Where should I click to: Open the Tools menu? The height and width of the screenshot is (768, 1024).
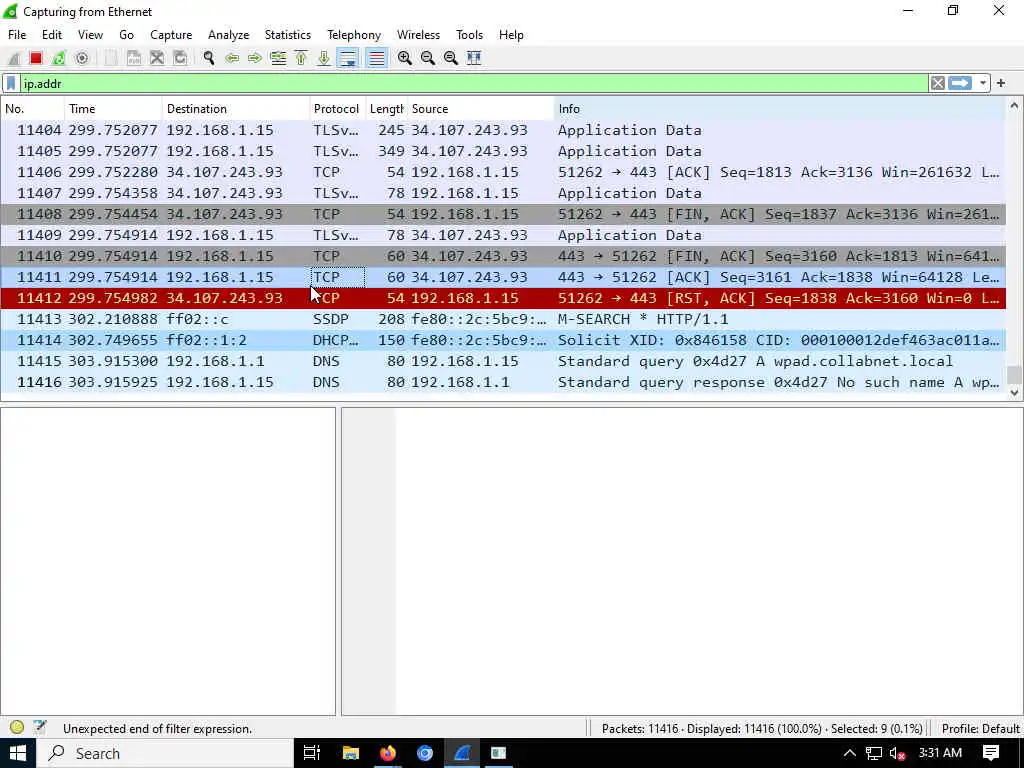coord(470,35)
